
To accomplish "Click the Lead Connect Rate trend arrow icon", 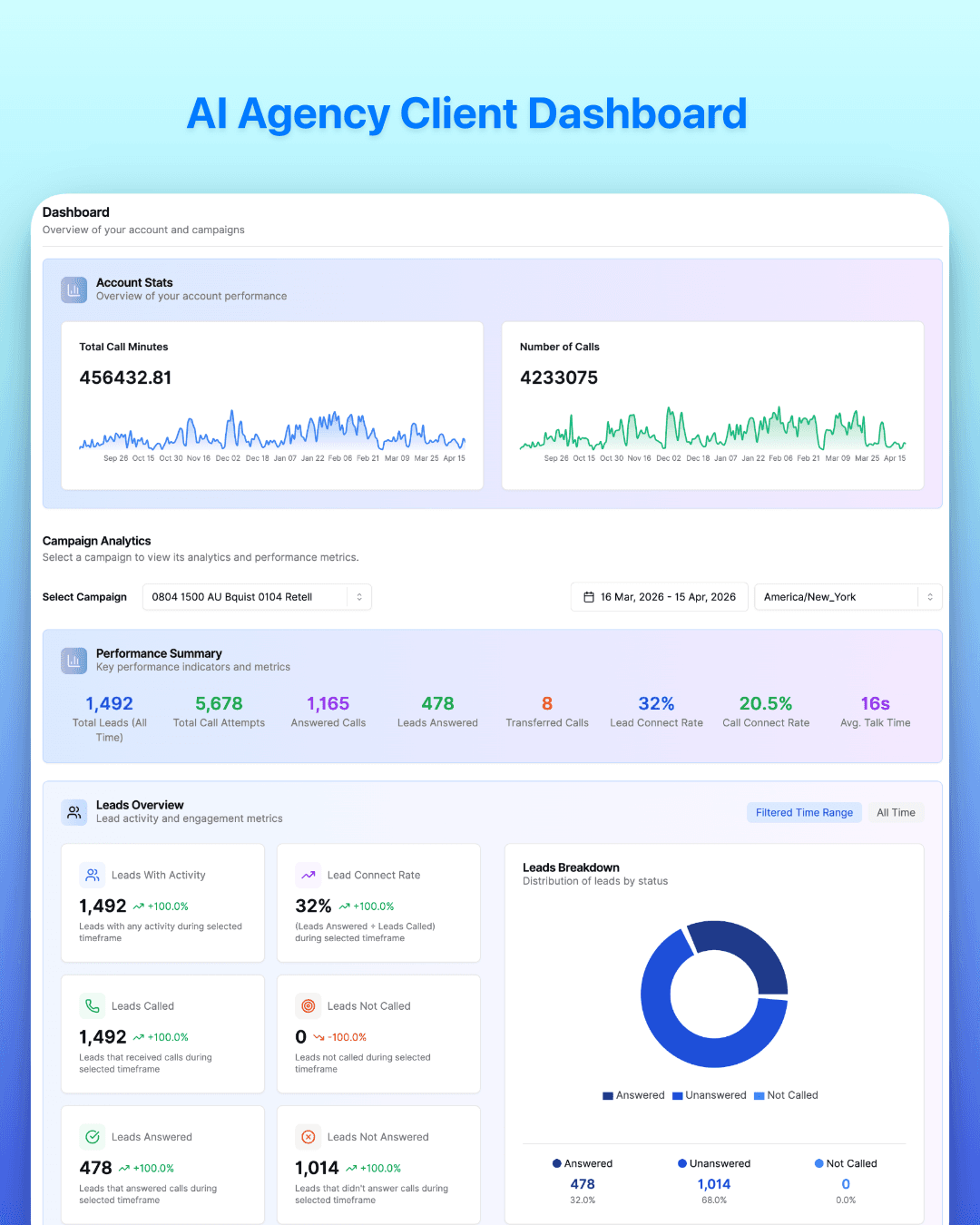I will click(308, 875).
